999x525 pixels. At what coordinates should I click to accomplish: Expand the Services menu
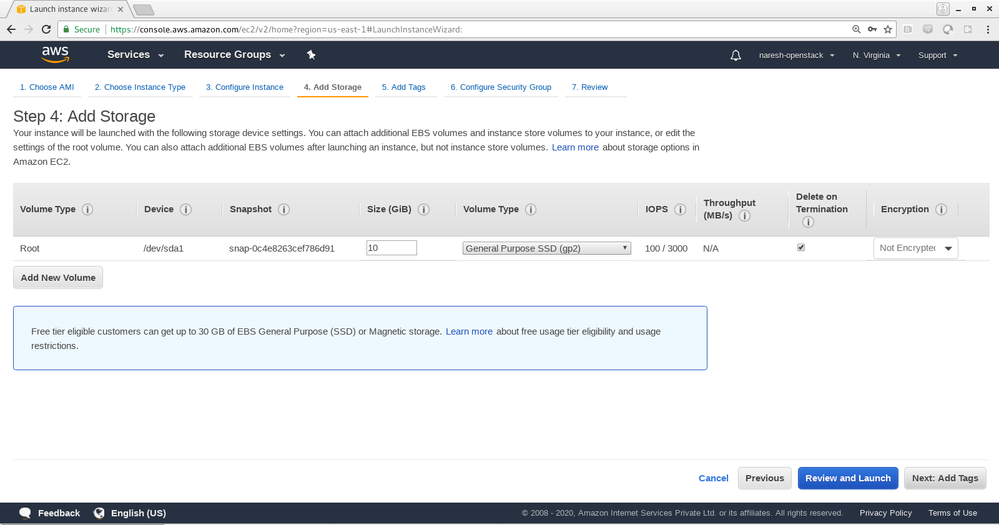pyautogui.click(x=134, y=55)
